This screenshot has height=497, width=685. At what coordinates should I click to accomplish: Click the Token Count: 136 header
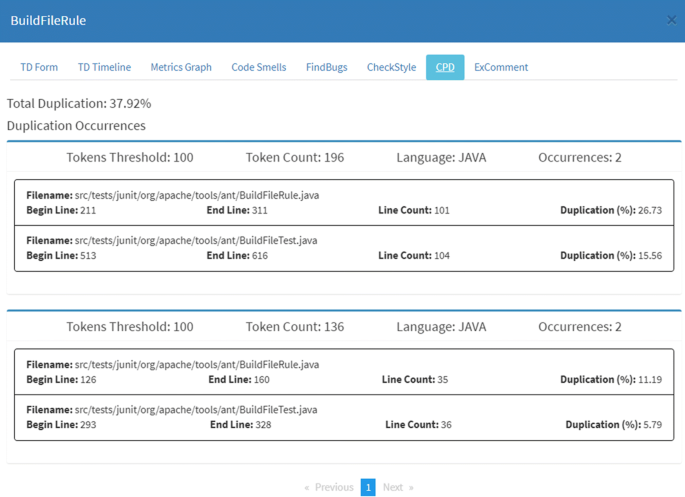(x=295, y=327)
